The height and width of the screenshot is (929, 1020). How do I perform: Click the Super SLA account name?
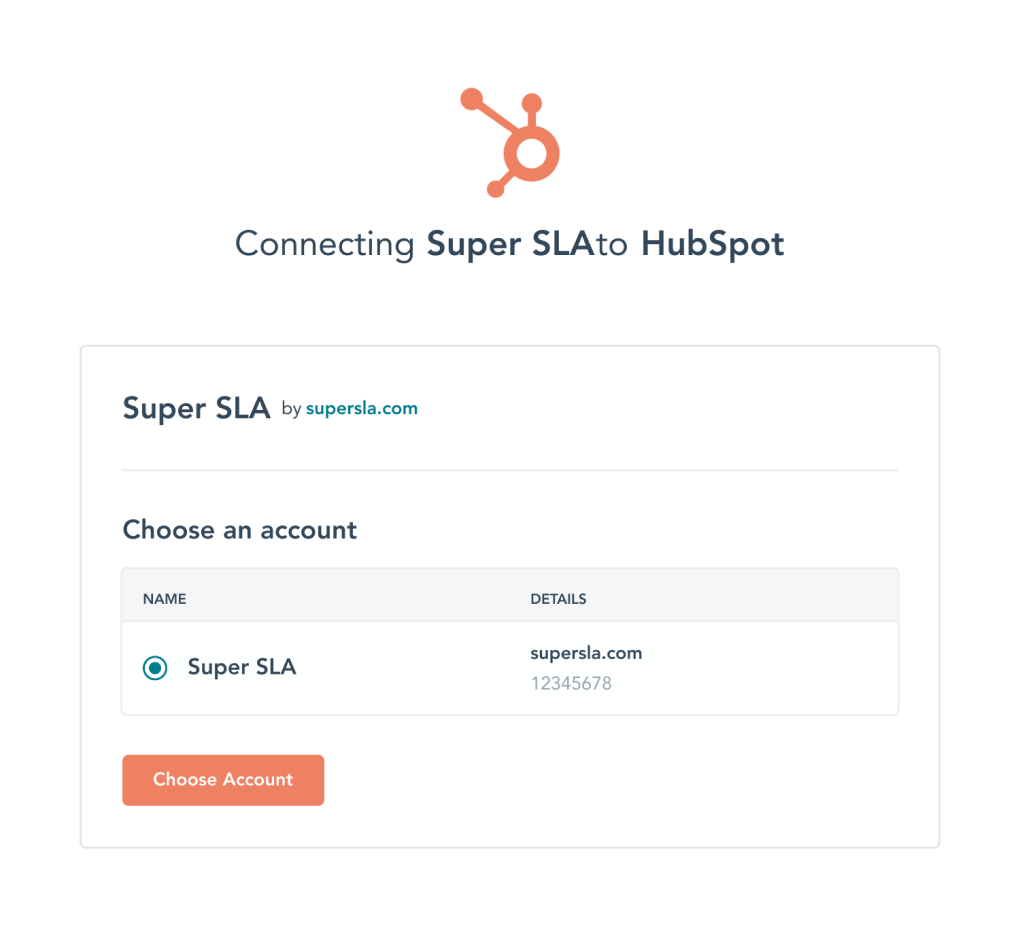tap(242, 667)
